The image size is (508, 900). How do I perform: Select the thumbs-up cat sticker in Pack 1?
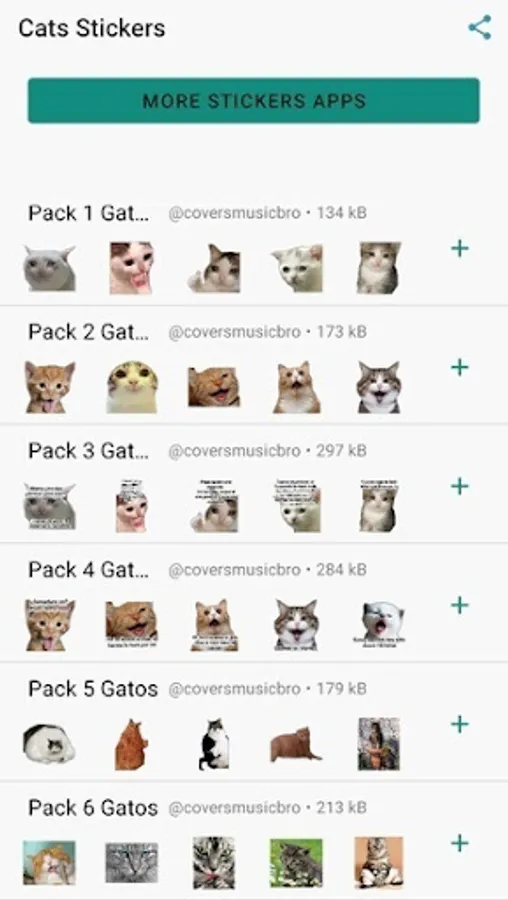pyautogui.click(x=214, y=268)
